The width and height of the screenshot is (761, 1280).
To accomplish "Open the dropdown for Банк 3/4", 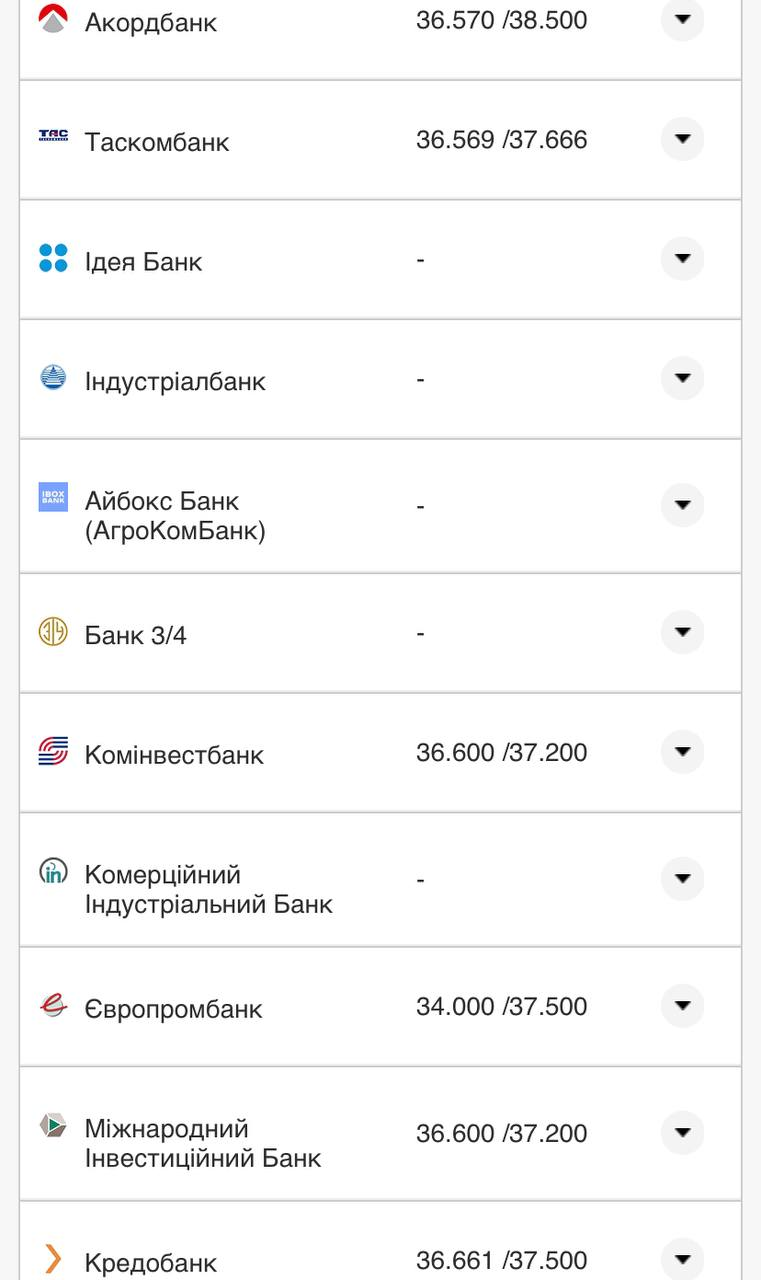I will tap(681, 632).
